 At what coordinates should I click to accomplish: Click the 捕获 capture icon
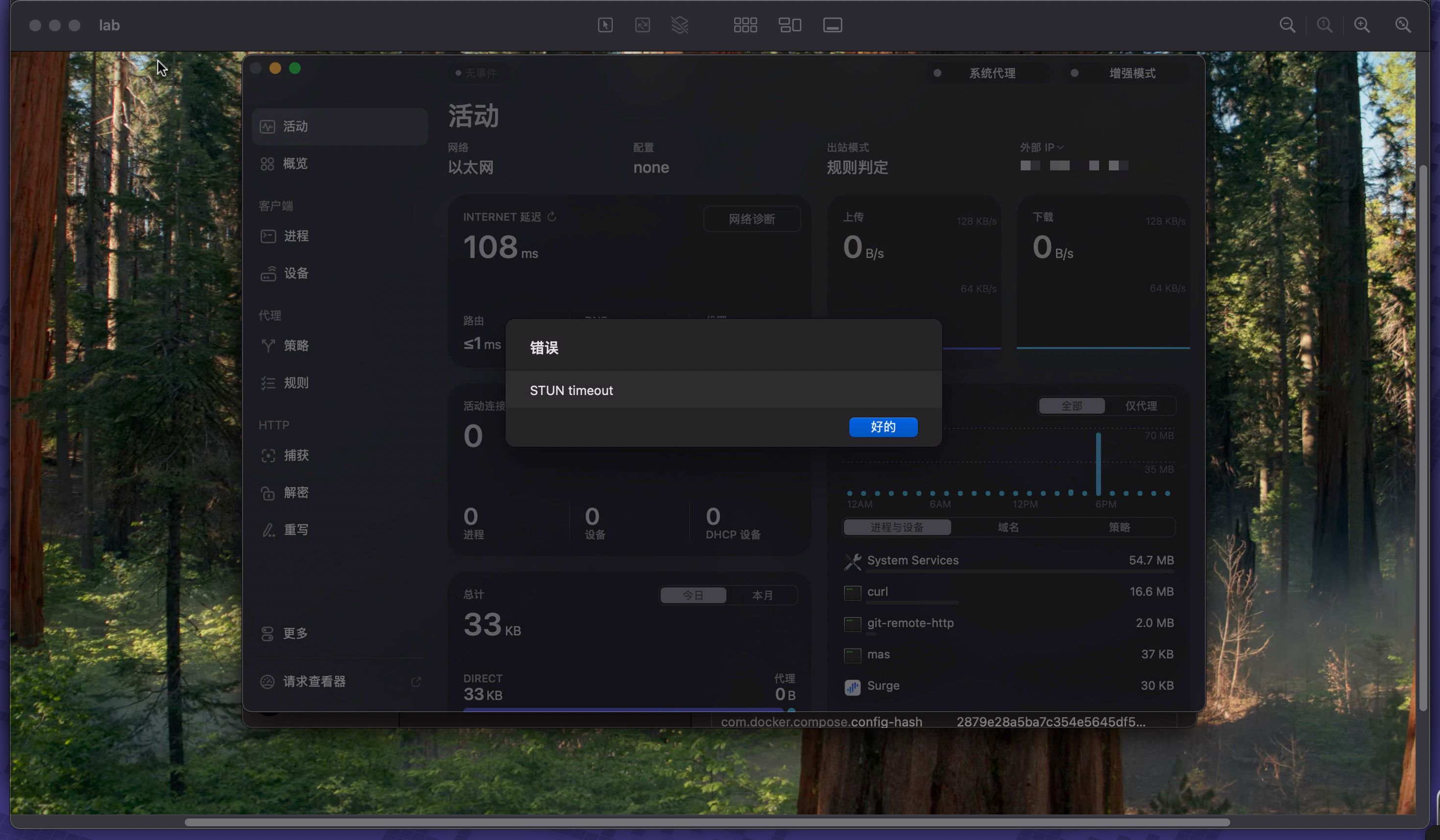268,455
